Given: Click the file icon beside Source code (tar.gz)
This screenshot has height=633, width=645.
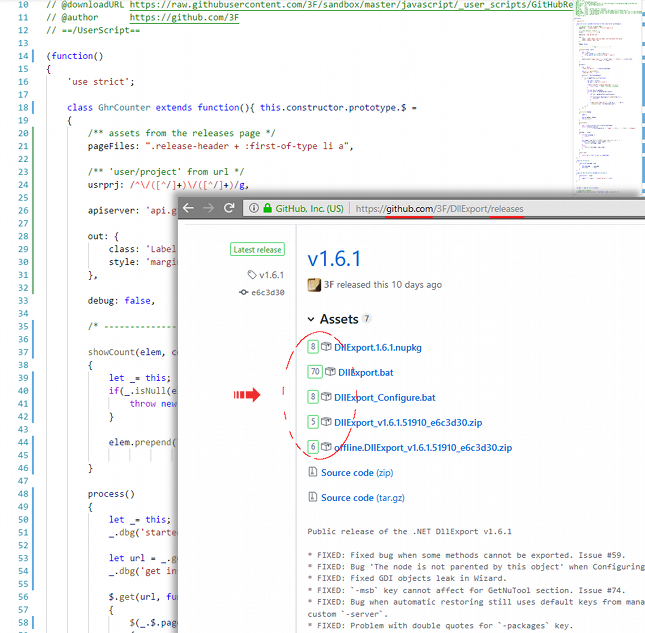Looking at the screenshot, I should [313, 497].
